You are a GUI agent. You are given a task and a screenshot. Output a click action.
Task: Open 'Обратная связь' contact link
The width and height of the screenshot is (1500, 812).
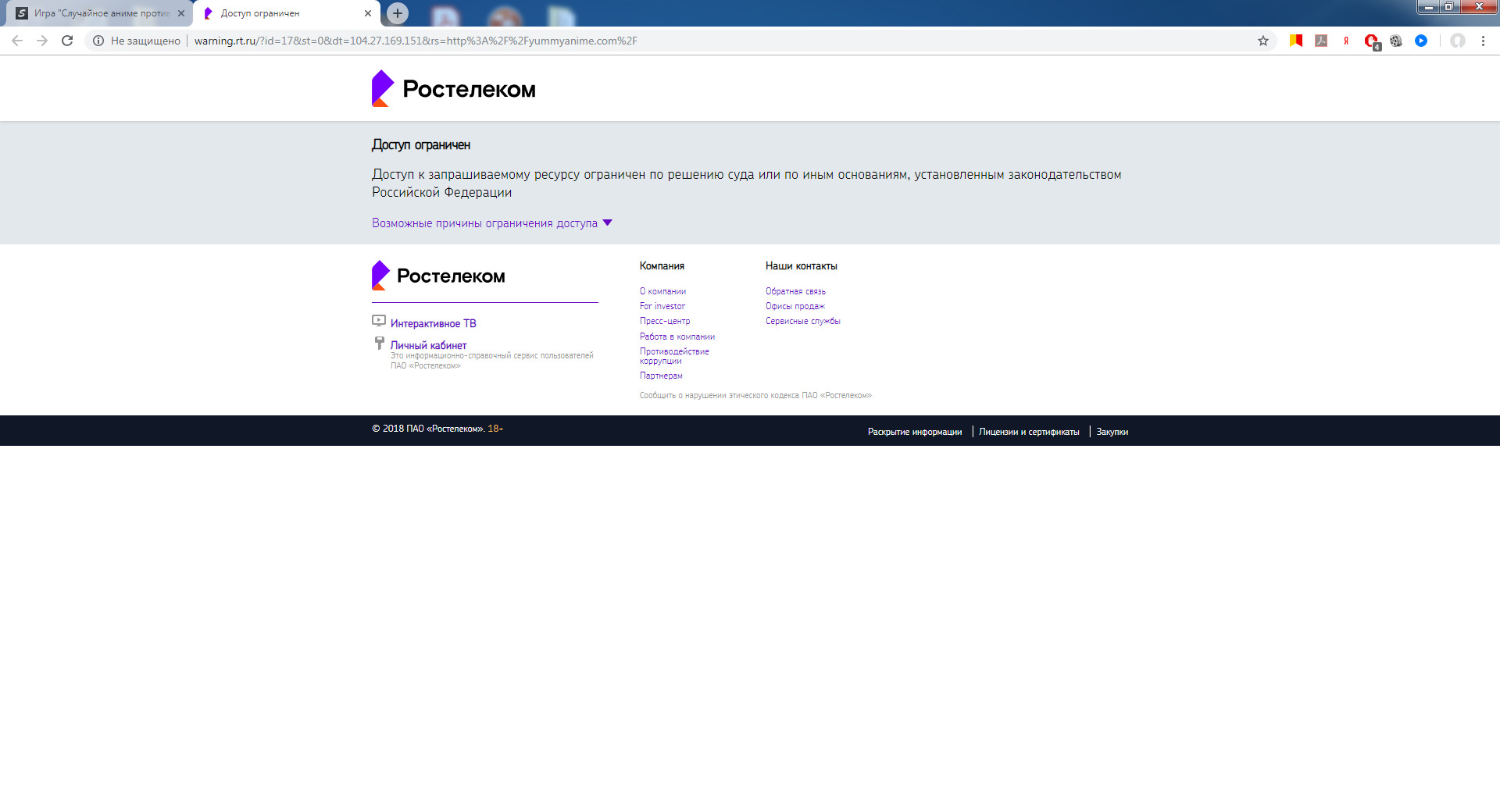[795, 291]
